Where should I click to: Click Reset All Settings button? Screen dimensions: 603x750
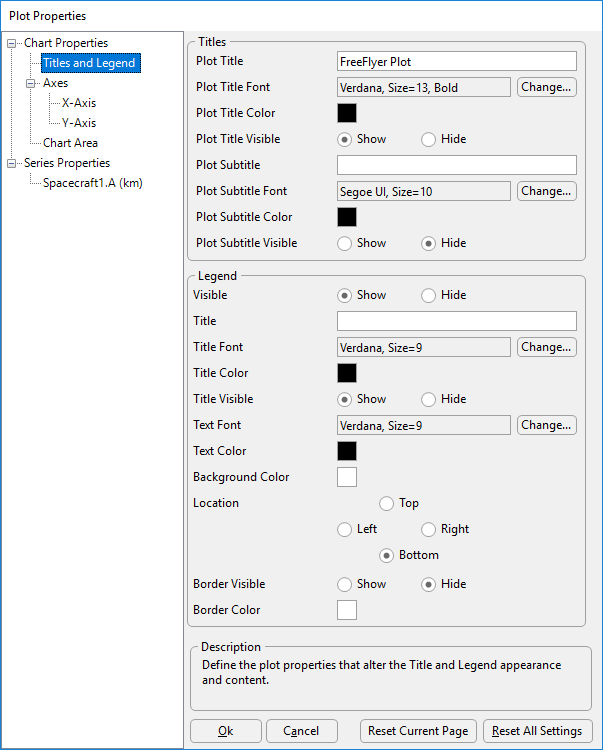[x=537, y=731]
